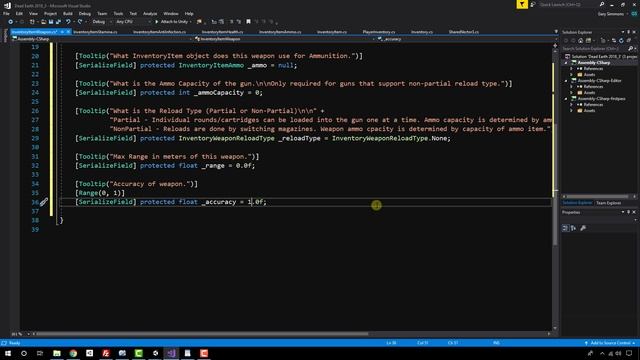Viewport: 640px width, 360px height.
Task: Click the Solution Explorer search magnifier icon
Action: pyautogui.click(x=631, y=49)
